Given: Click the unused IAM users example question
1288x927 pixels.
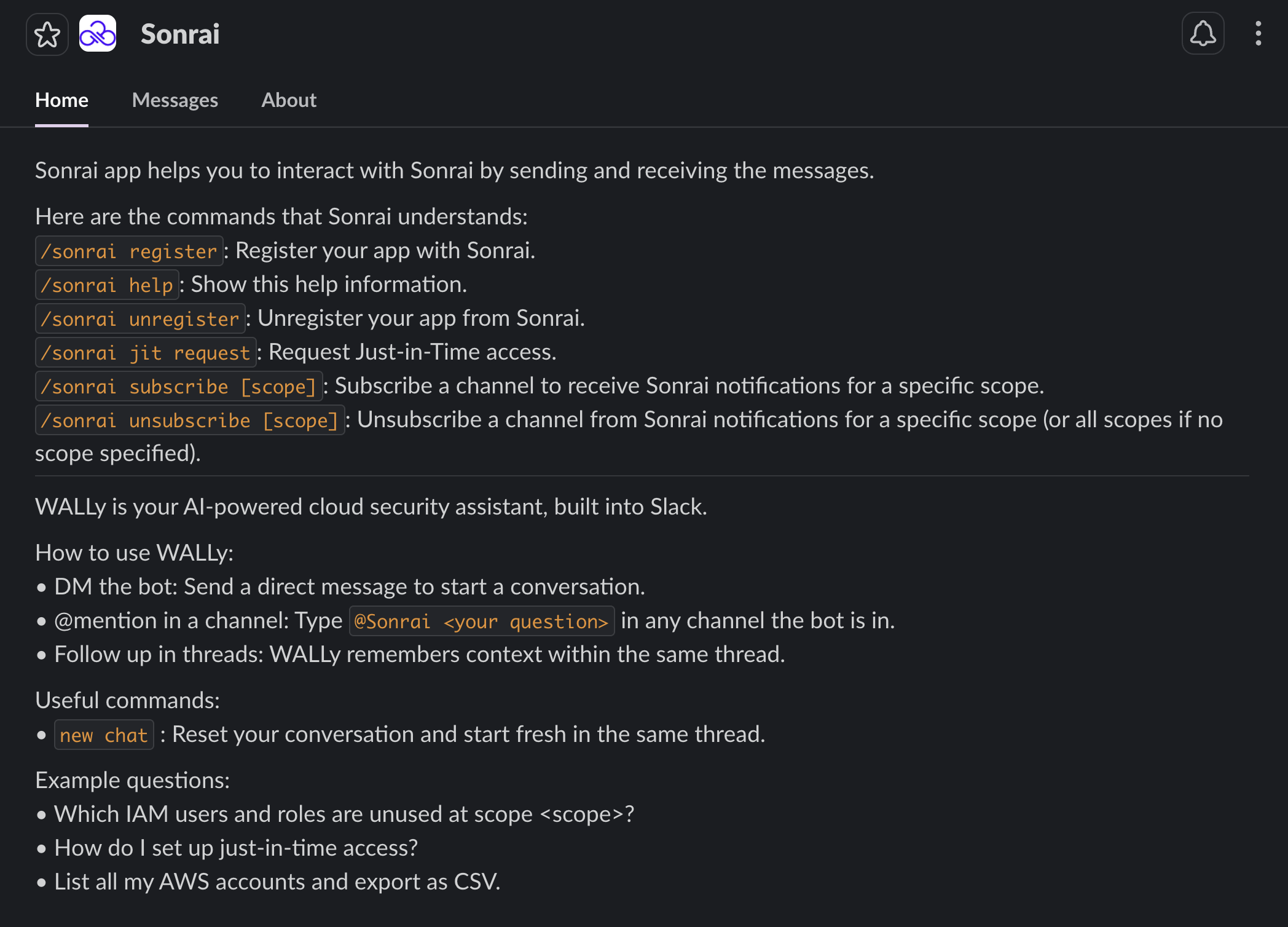Looking at the screenshot, I should click(344, 814).
